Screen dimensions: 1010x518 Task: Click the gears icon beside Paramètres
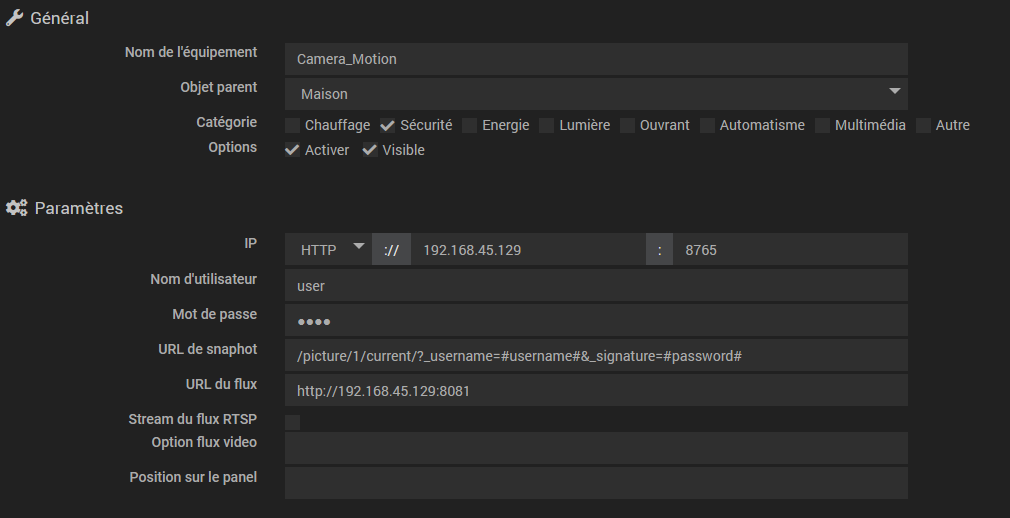(16, 208)
